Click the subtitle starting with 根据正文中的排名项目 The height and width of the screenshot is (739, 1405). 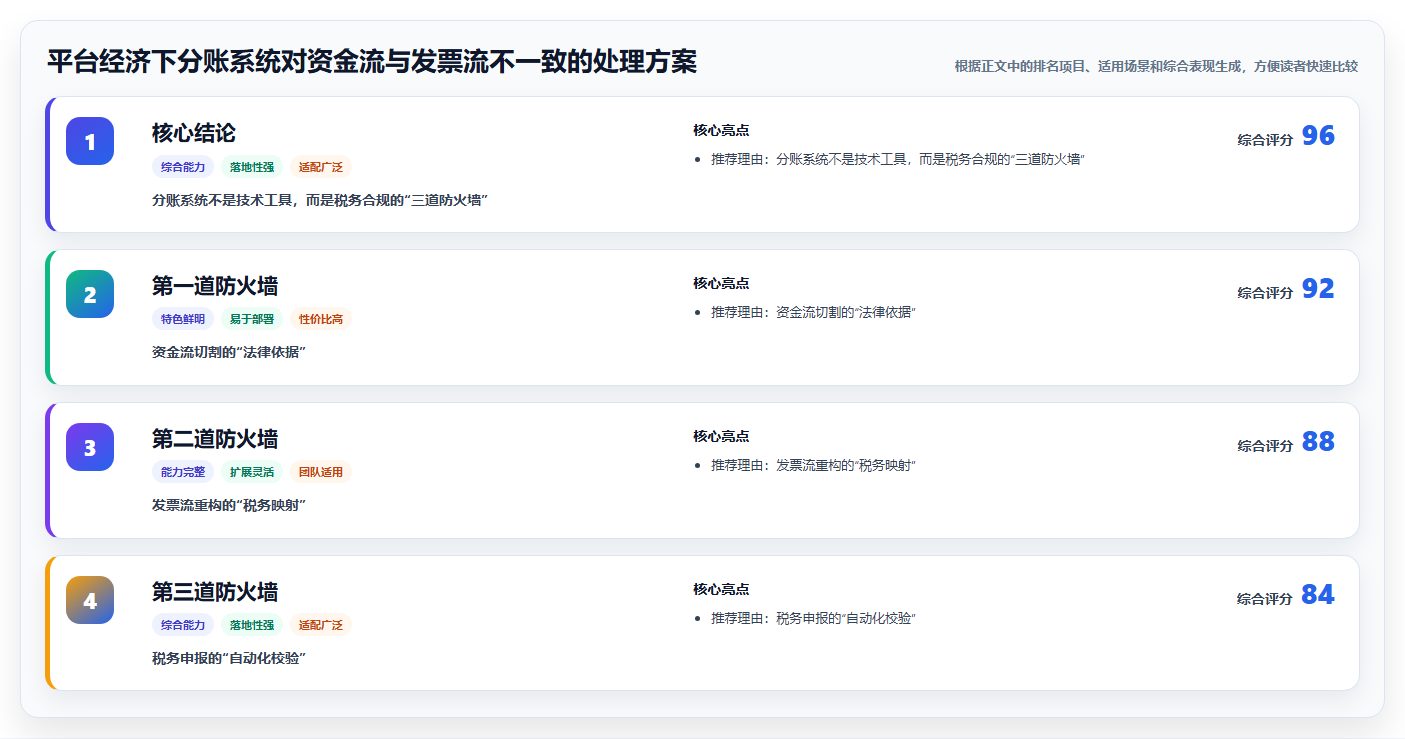pyautogui.click(x=1156, y=66)
